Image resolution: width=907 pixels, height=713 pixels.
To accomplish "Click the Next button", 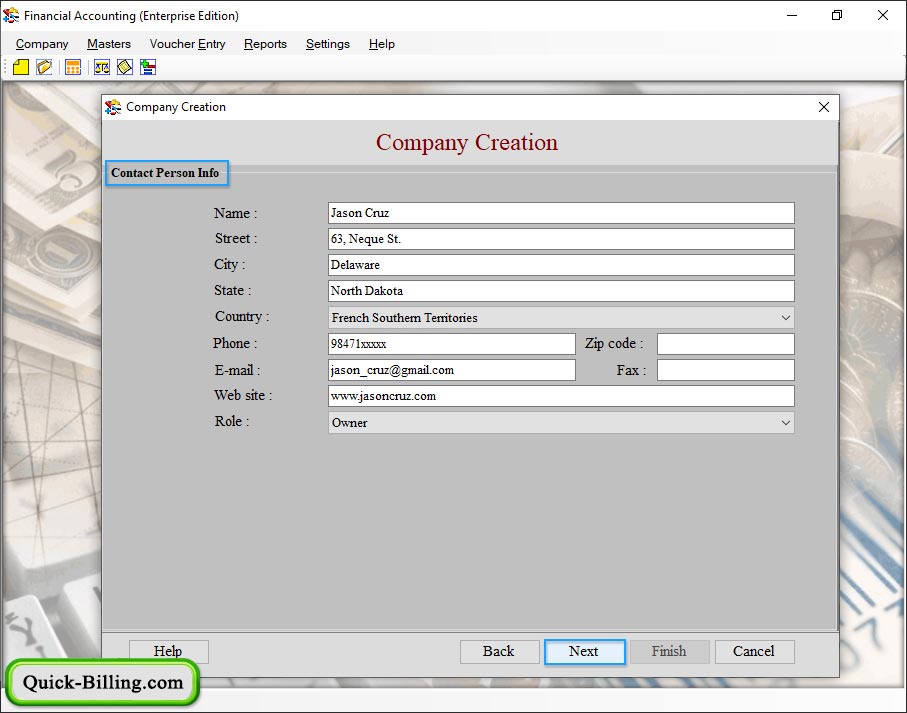I will tap(584, 652).
